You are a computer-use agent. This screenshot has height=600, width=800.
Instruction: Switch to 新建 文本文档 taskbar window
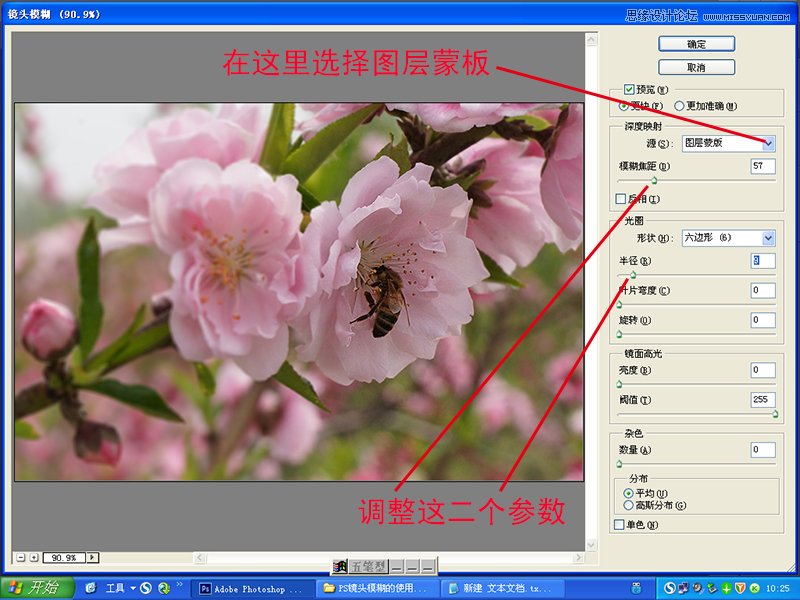click(x=503, y=589)
